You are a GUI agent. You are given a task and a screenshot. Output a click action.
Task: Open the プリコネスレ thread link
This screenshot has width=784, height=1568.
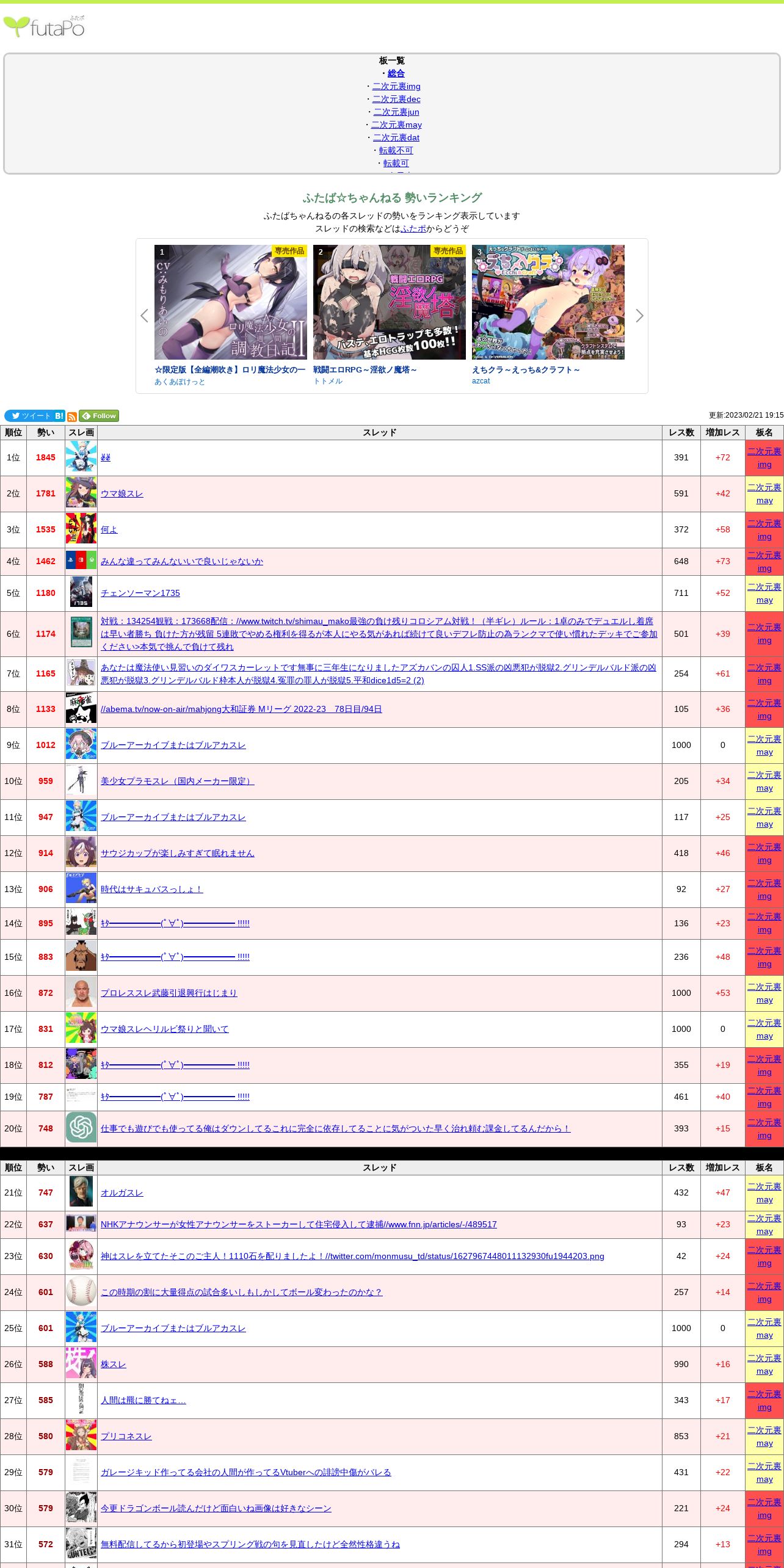pos(126,1436)
